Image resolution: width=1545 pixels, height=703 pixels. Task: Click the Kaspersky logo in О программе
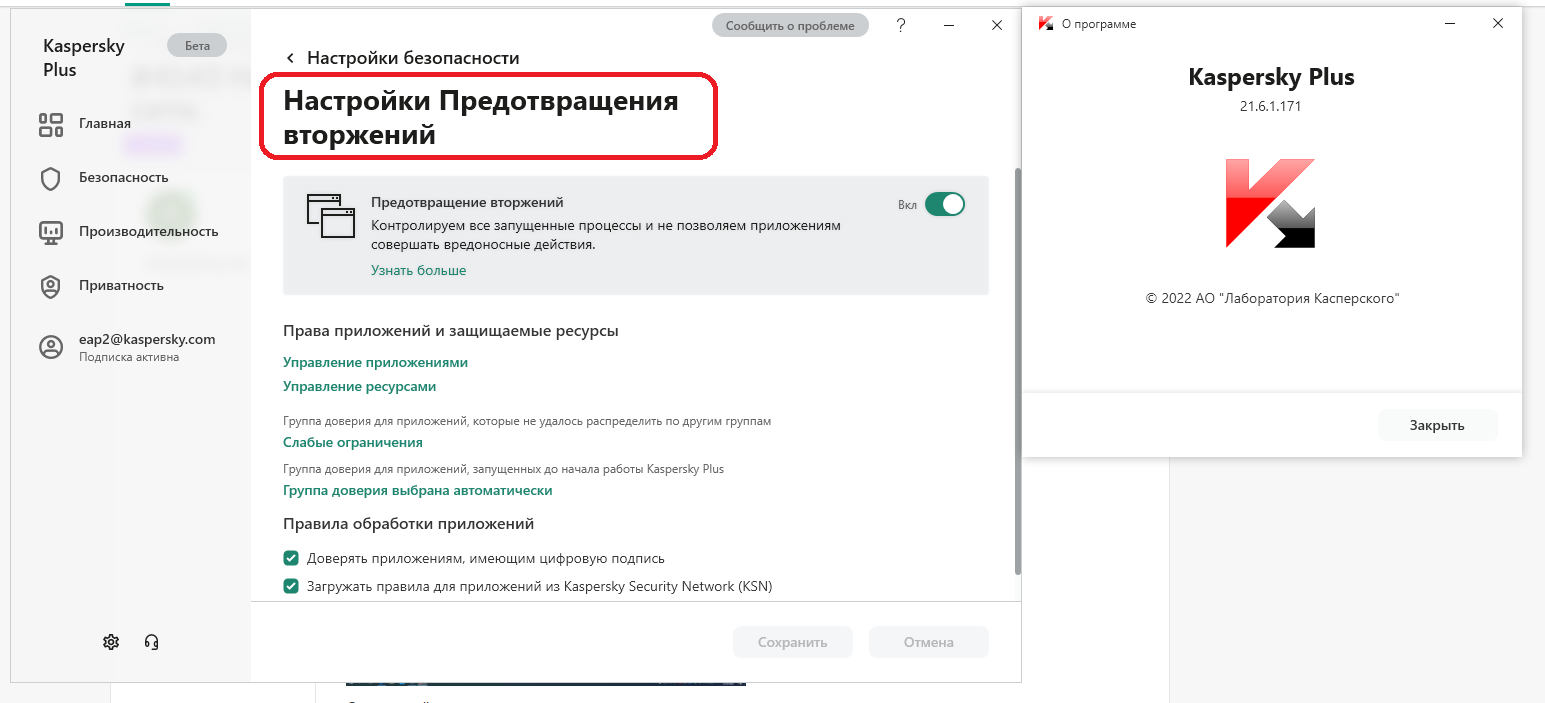coord(1270,203)
